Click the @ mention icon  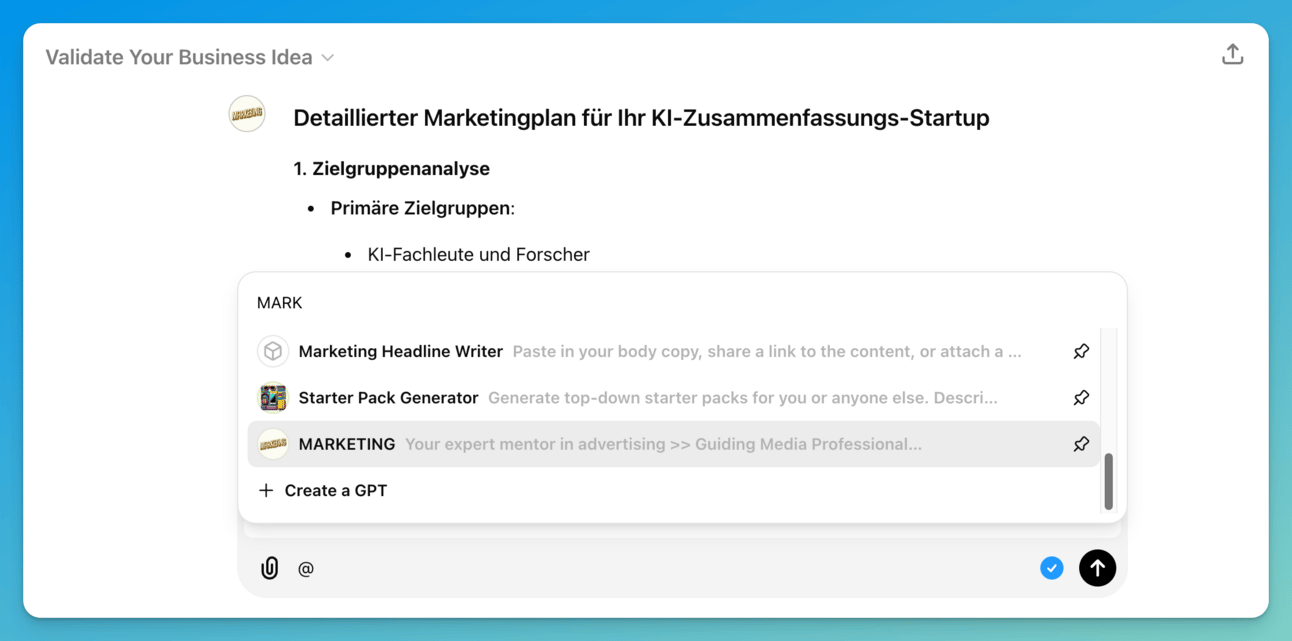[306, 569]
